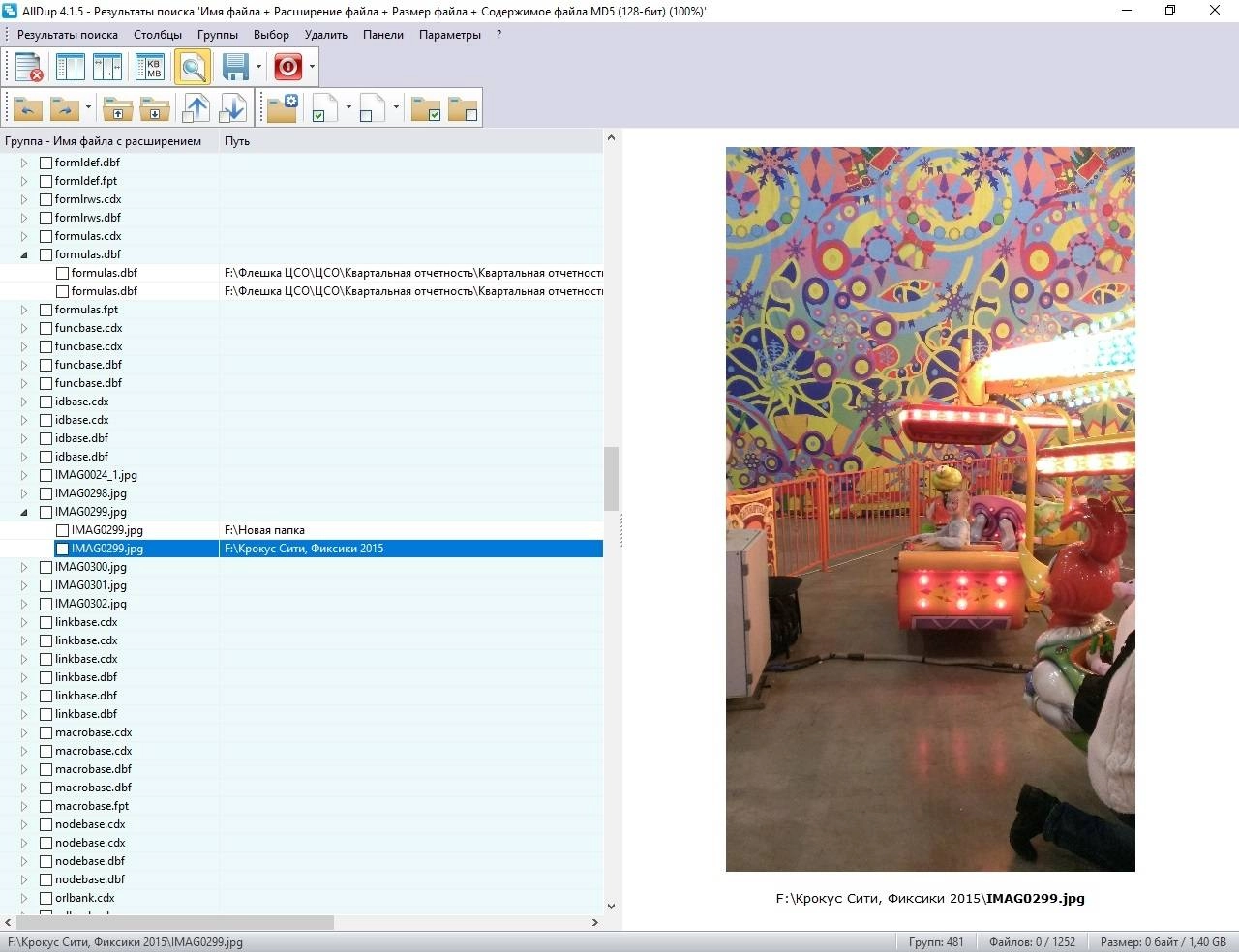Click the vertical scrollbar thumb of file list
Screen dimensions: 1239x952
611,478
